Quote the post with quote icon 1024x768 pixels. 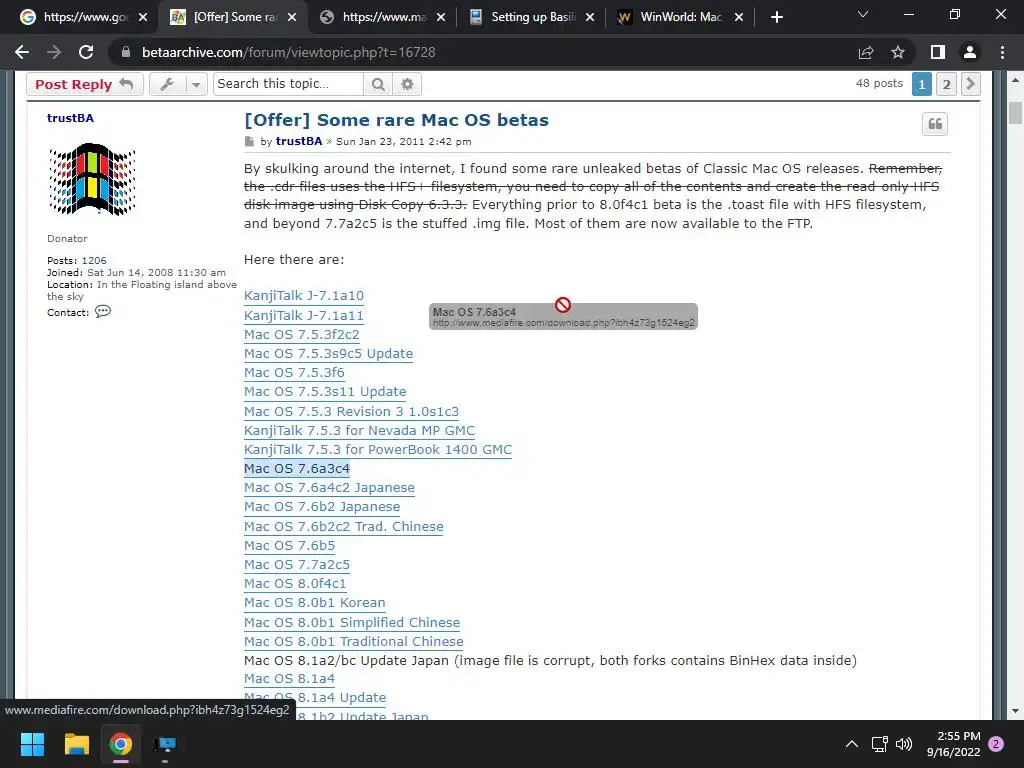coord(935,123)
